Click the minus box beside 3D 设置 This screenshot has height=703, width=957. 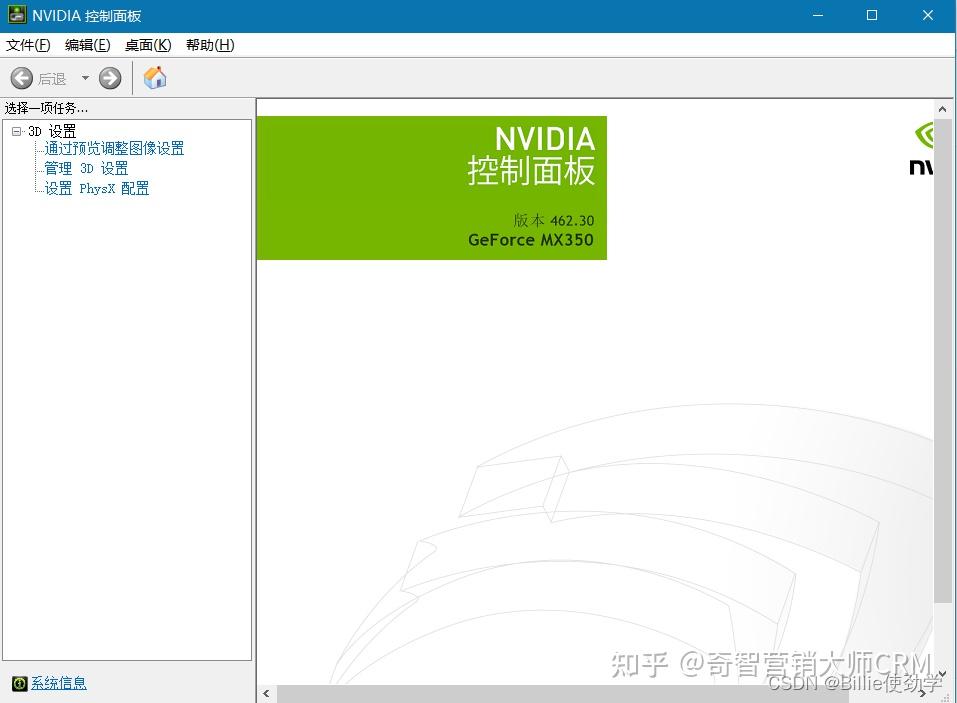[16, 130]
